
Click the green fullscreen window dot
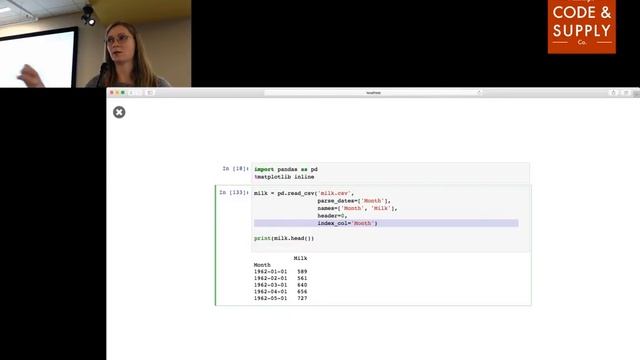point(122,93)
